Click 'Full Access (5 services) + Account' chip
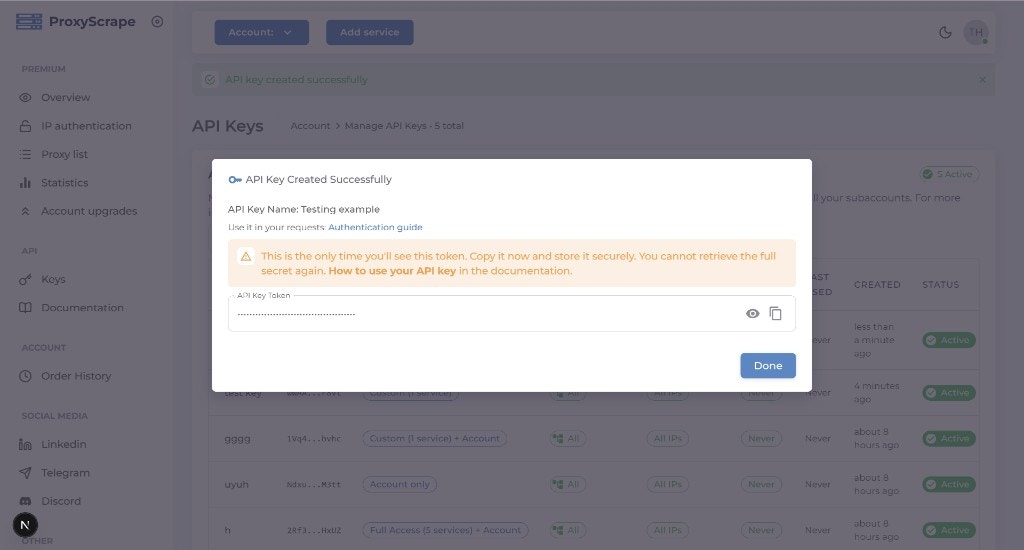Screen dimensions: 1024x550 (x=445, y=530)
